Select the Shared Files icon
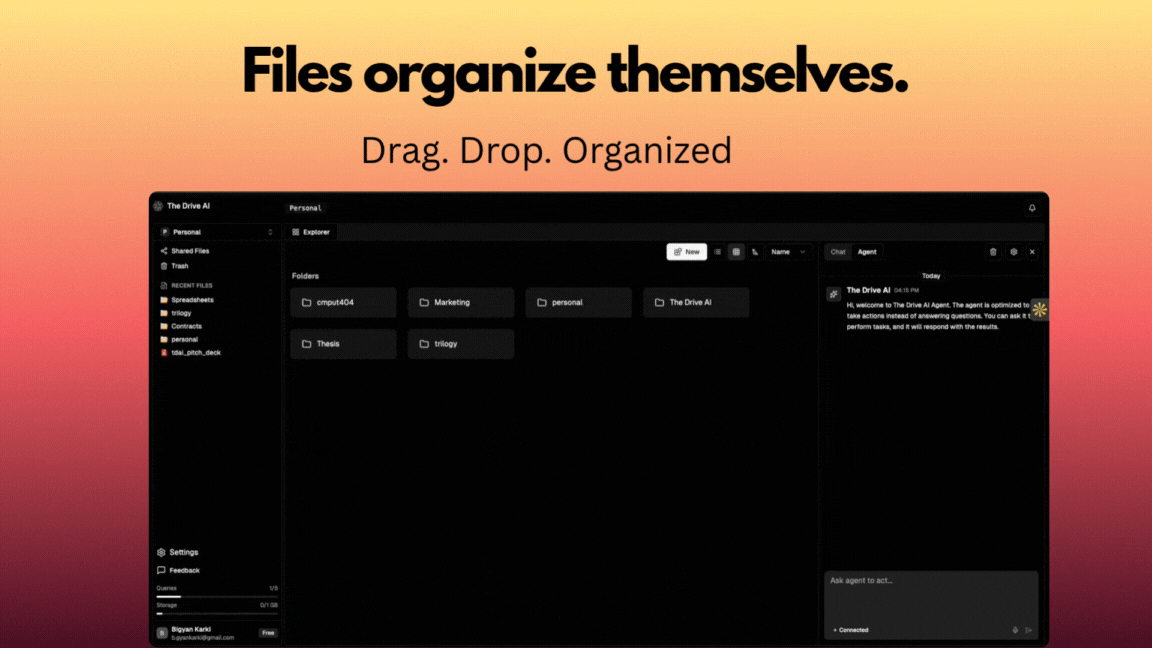 click(x=164, y=251)
